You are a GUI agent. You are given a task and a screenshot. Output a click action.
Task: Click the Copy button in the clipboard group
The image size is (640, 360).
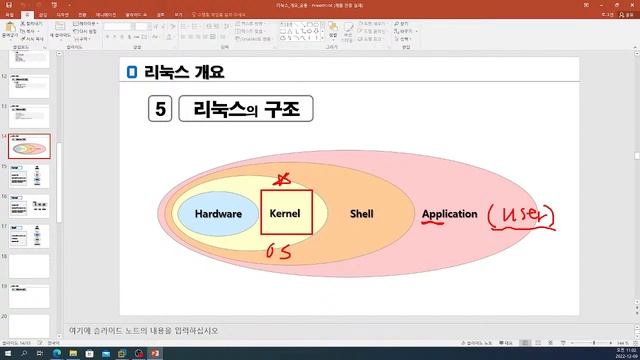pyautogui.click(x=29, y=31)
